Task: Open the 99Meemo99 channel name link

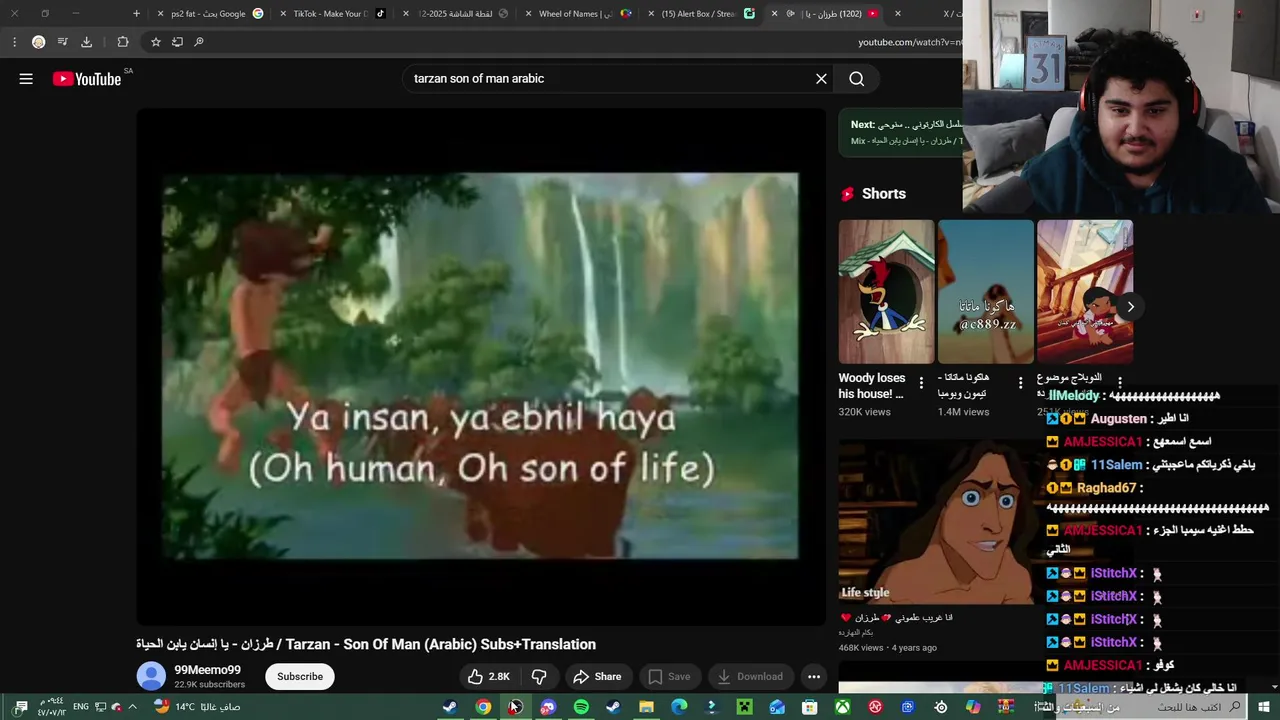Action: pyautogui.click(x=208, y=670)
